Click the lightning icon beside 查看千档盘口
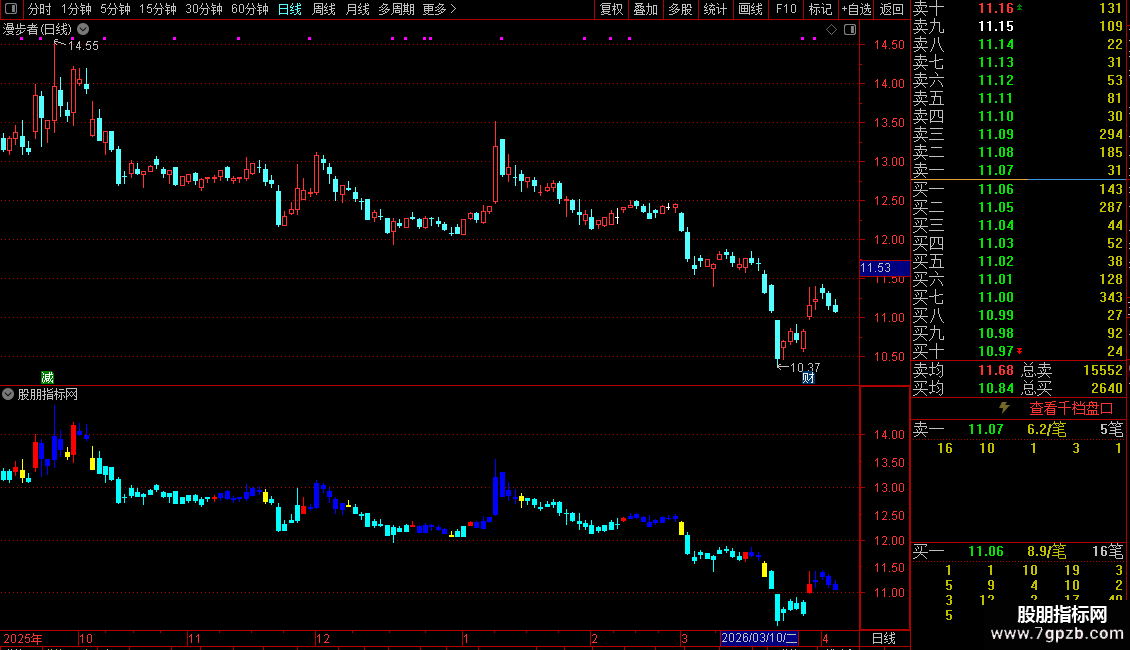 (1005, 408)
